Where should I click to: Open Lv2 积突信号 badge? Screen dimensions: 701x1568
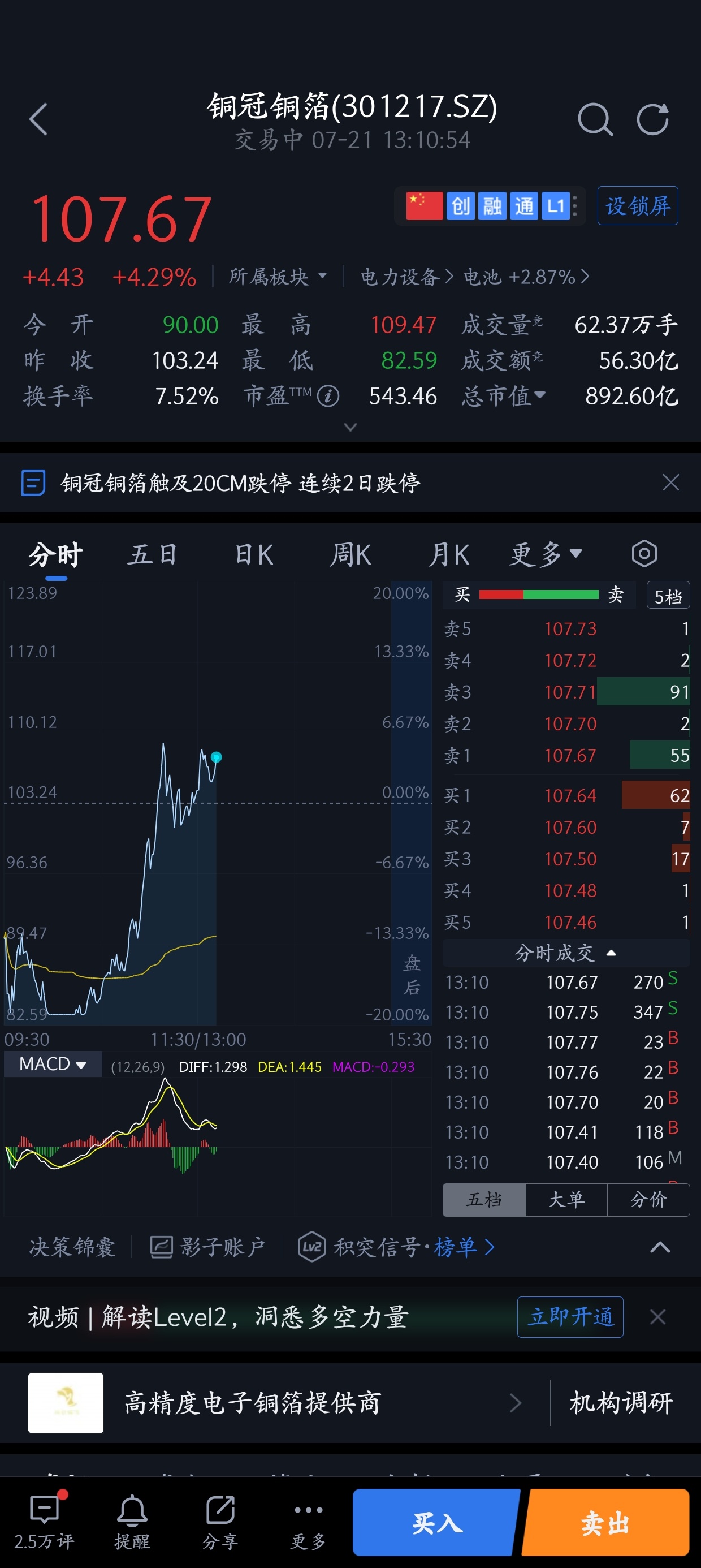312,1247
